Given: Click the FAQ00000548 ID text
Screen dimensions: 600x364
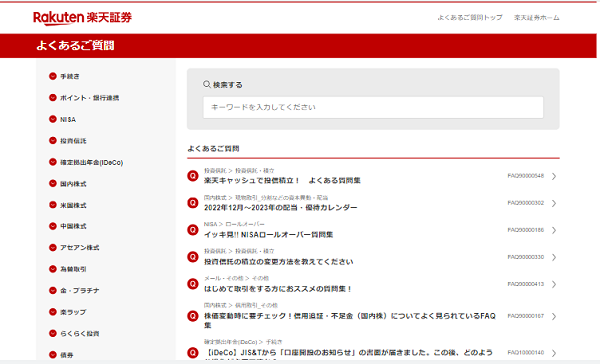Looking at the screenshot, I should 526,176.
